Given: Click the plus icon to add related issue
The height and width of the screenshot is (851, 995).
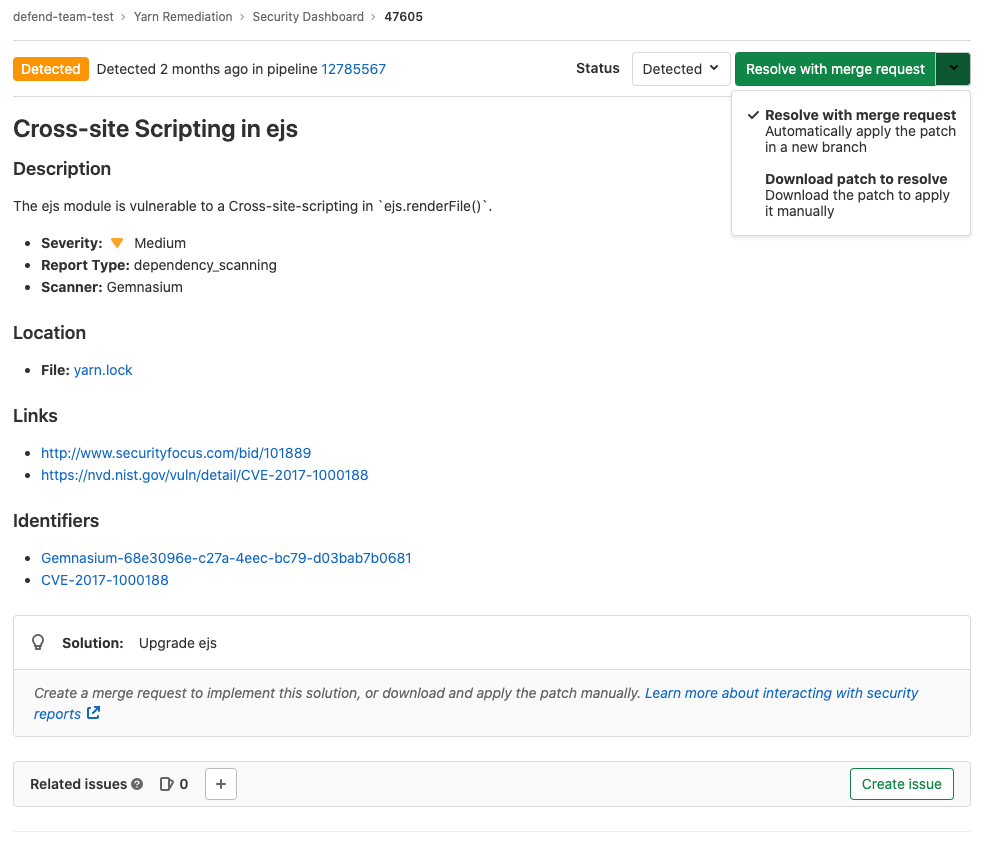Looking at the screenshot, I should [x=220, y=784].
